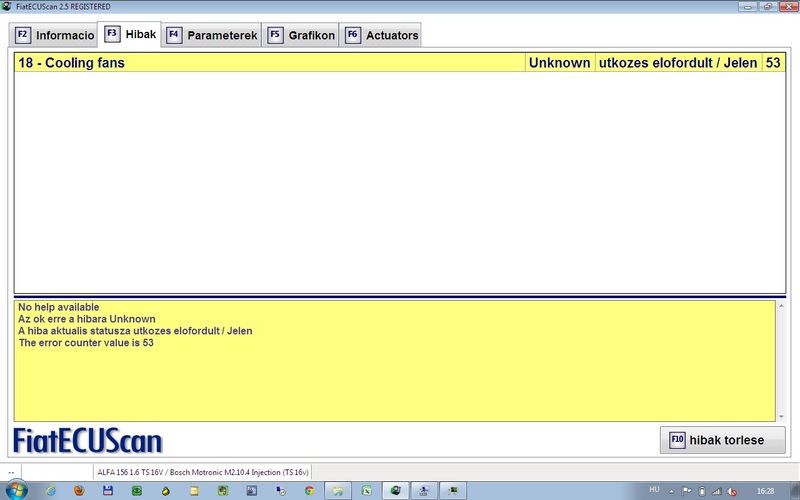This screenshot has height=500, width=800.
Task: Open the Windows Start menu
Action: tap(18, 490)
